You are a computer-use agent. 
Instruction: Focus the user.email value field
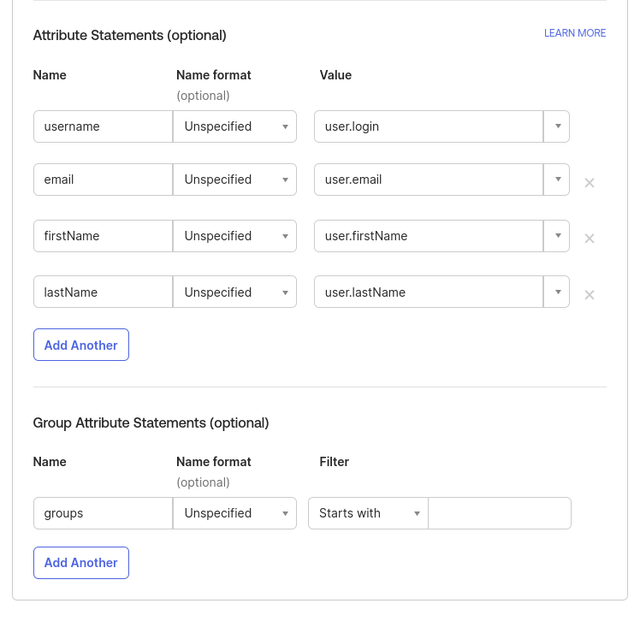click(x=429, y=180)
